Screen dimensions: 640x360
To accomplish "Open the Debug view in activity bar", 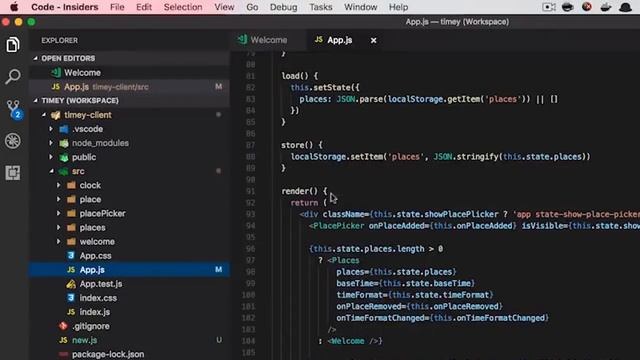I will click(x=13, y=141).
